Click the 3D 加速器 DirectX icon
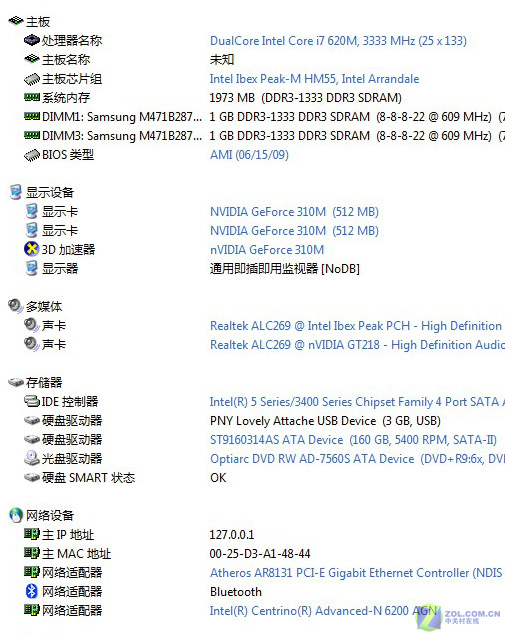The height and width of the screenshot is (635, 505). click(32, 249)
